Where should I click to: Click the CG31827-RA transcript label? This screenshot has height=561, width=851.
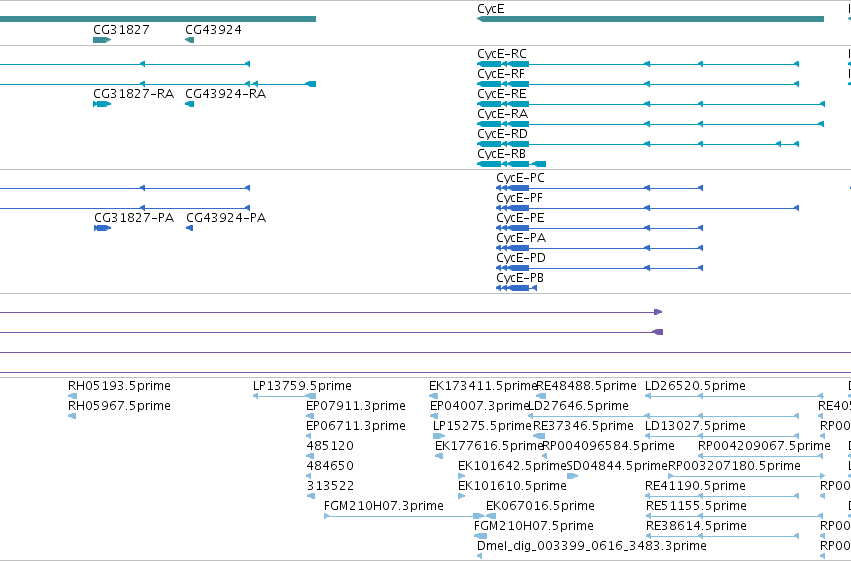(134, 94)
